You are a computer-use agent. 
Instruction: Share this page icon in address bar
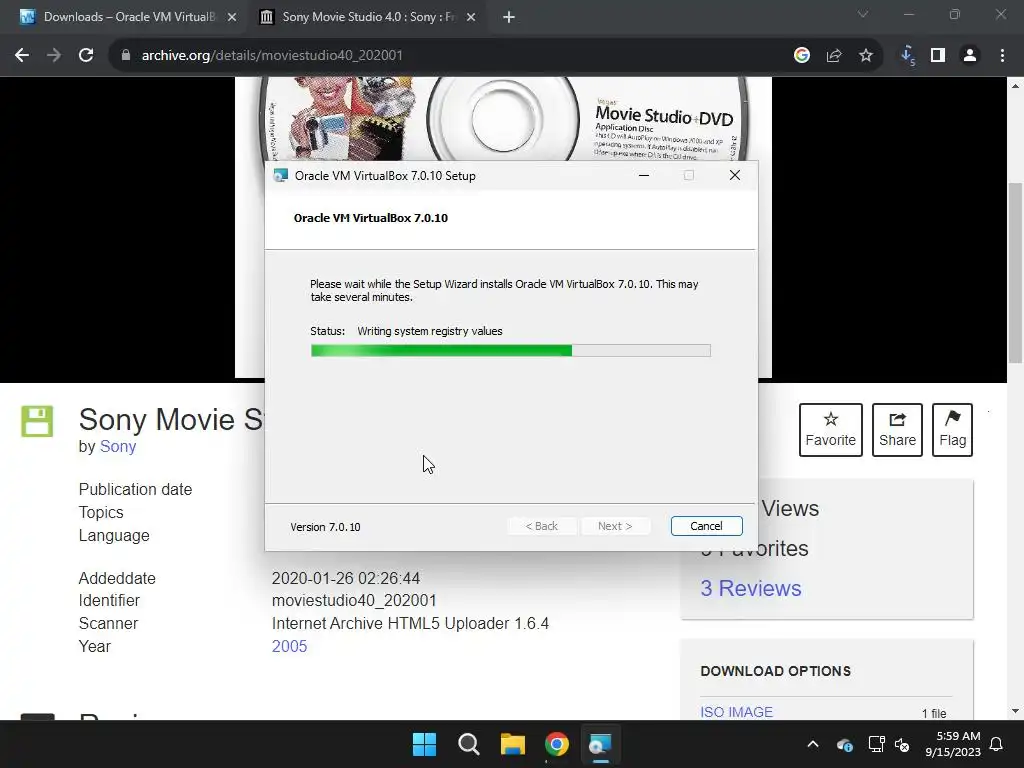[x=834, y=56]
